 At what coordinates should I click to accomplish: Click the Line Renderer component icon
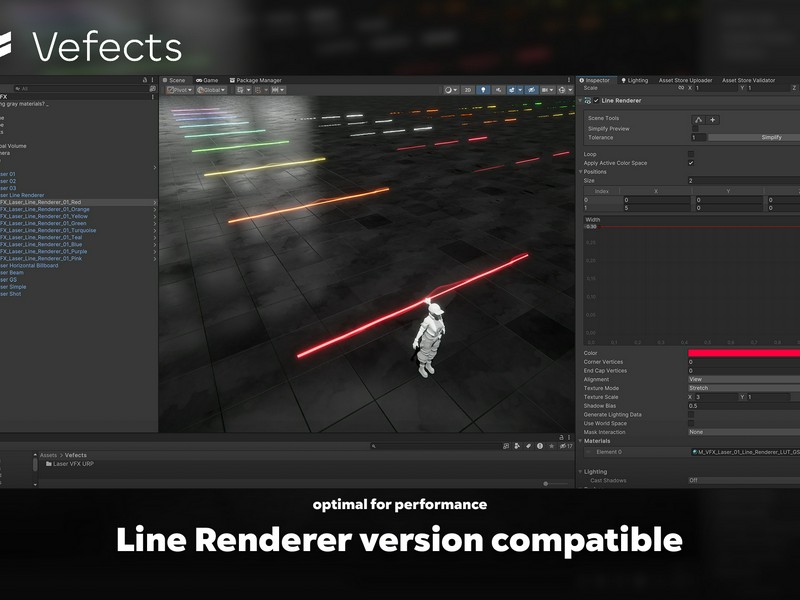[588, 101]
